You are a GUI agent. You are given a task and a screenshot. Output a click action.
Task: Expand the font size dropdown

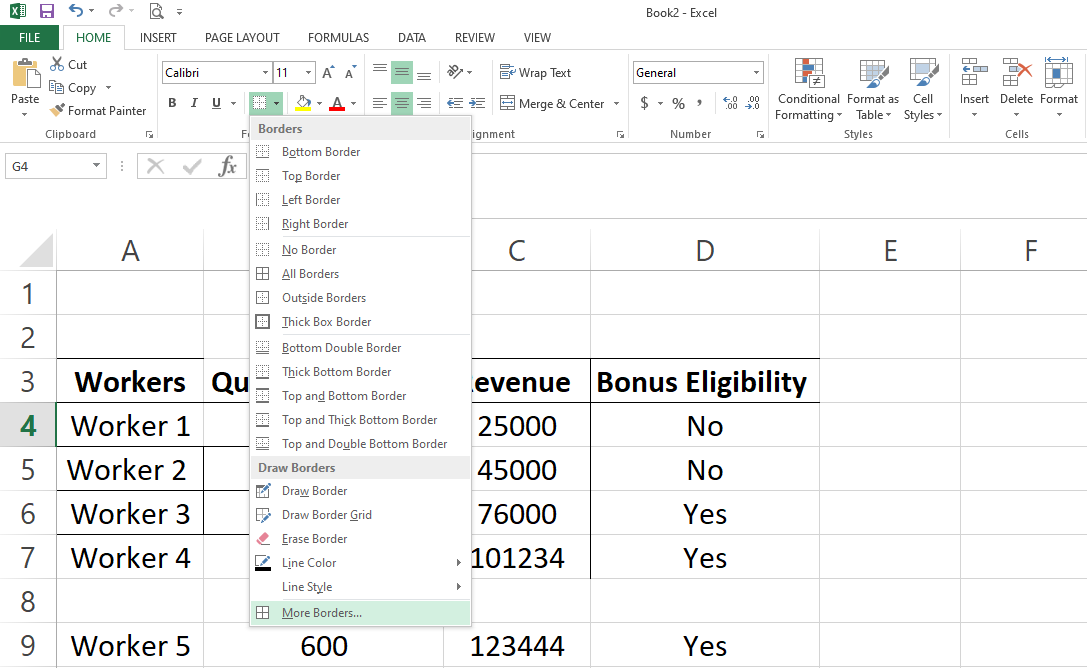[x=308, y=73]
